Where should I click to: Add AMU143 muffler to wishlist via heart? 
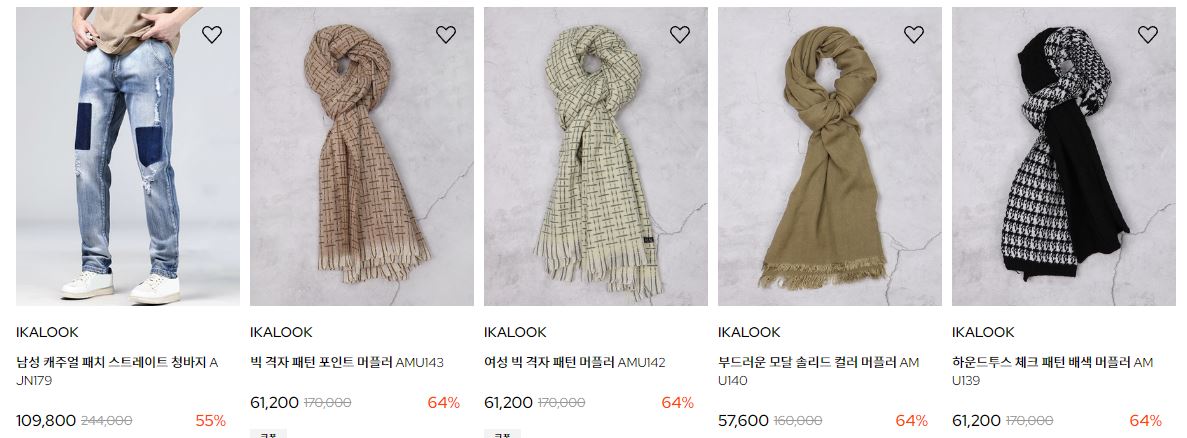click(446, 34)
